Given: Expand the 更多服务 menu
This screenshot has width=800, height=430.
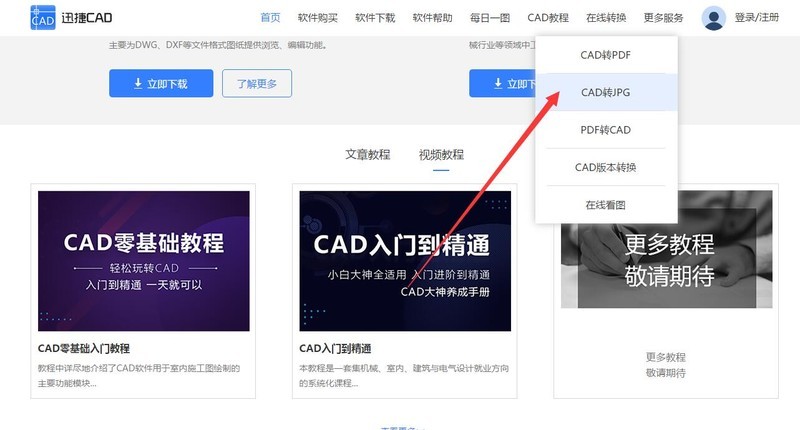Looking at the screenshot, I should pos(663,18).
